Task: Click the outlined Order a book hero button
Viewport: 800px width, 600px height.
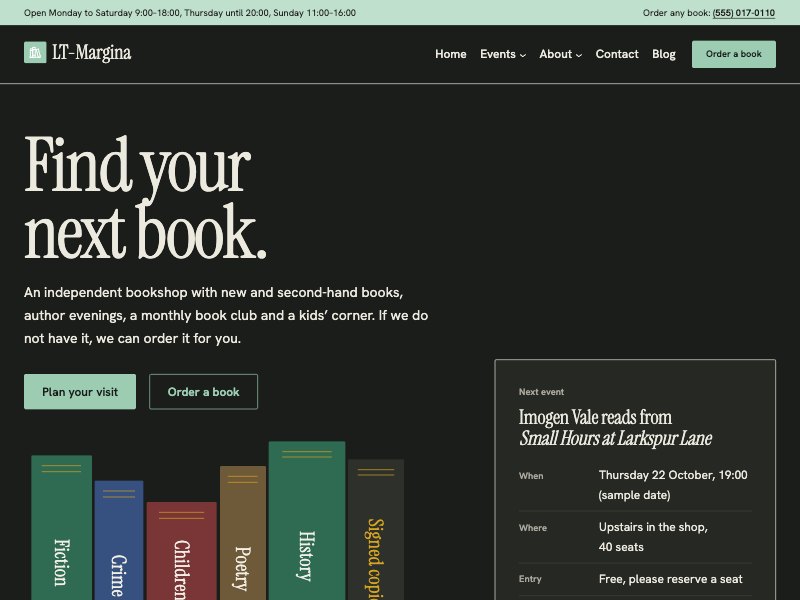Action: point(204,392)
